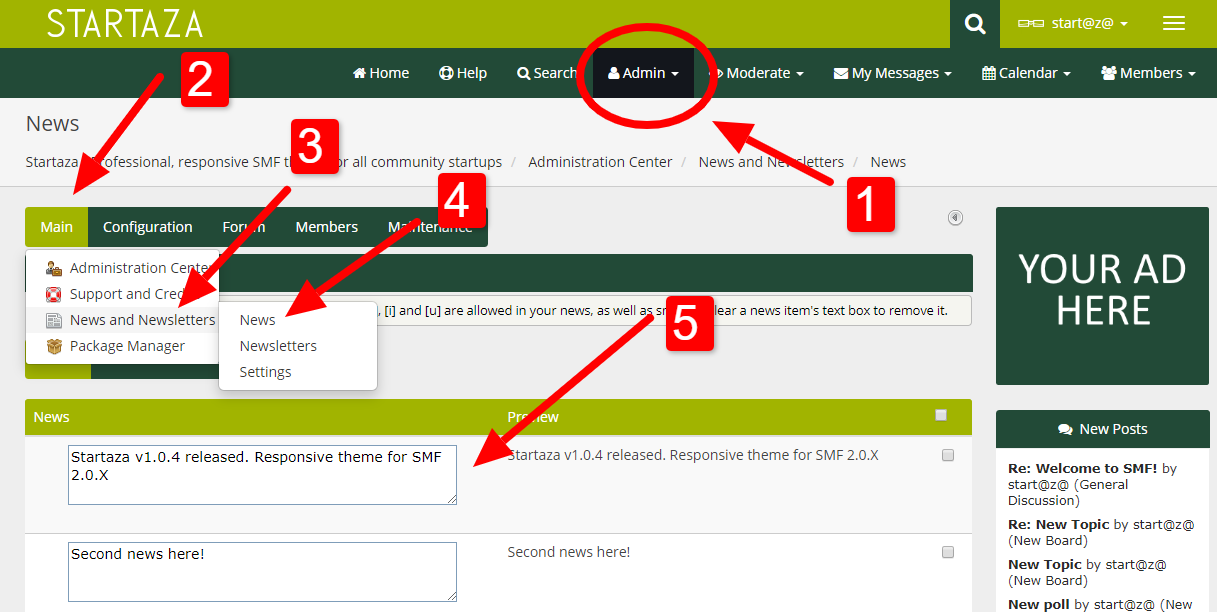Expand the My Messages dropdown
Screen dimensions: 1217x612
click(893, 73)
